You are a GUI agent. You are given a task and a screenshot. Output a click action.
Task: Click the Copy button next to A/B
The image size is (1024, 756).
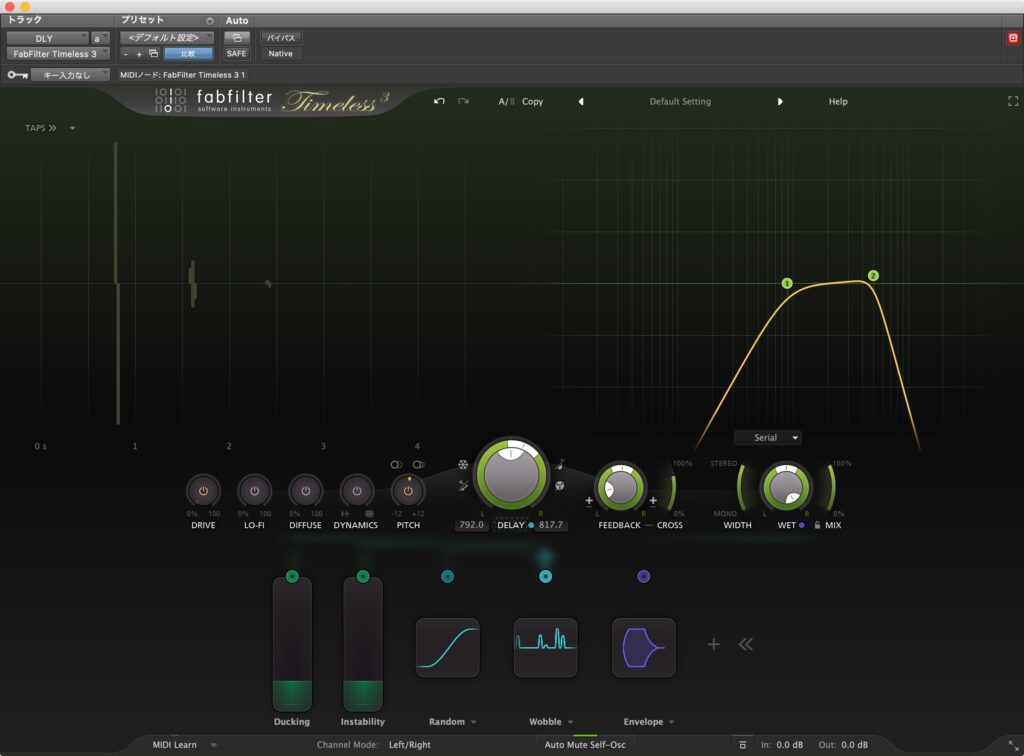coord(532,101)
